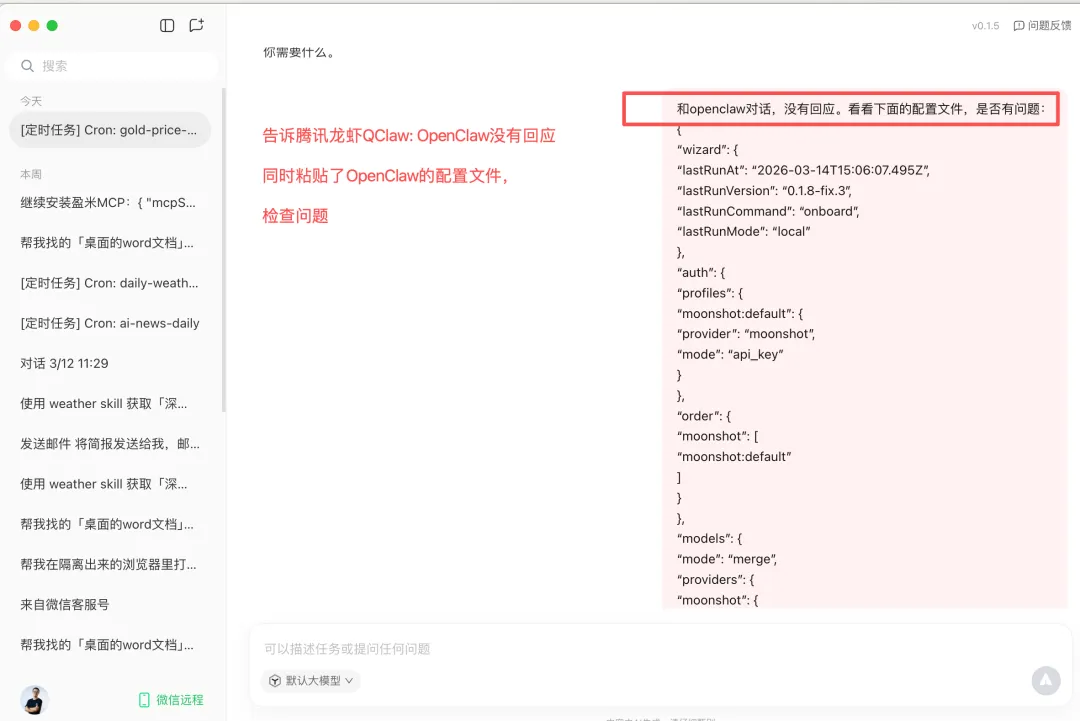Click the user avatar picture
This screenshot has width=1080, height=721.
[x=34, y=700]
